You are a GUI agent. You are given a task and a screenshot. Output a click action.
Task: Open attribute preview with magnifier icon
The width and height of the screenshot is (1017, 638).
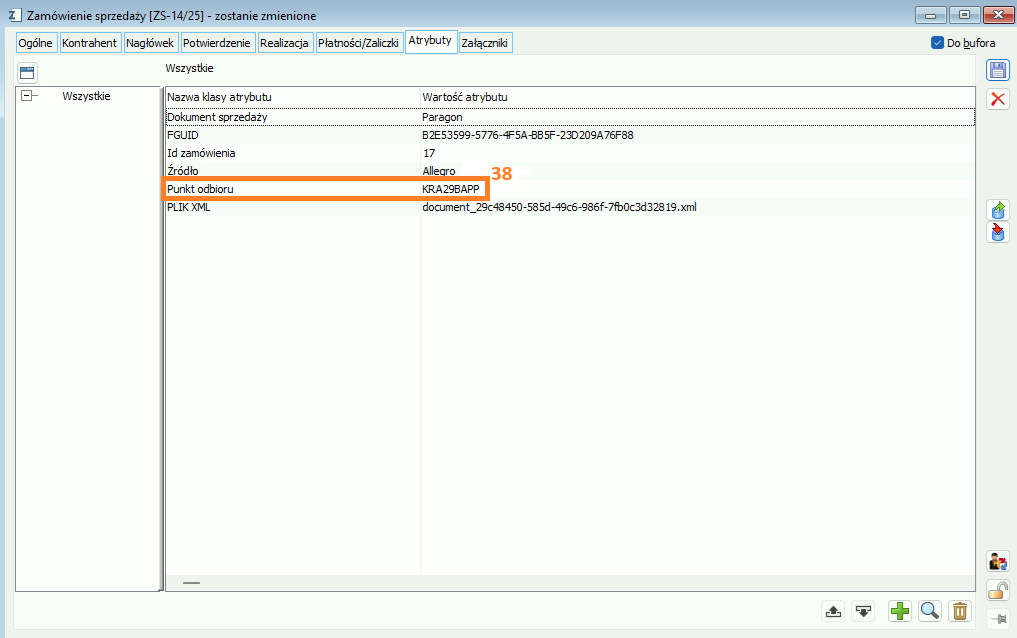click(929, 611)
